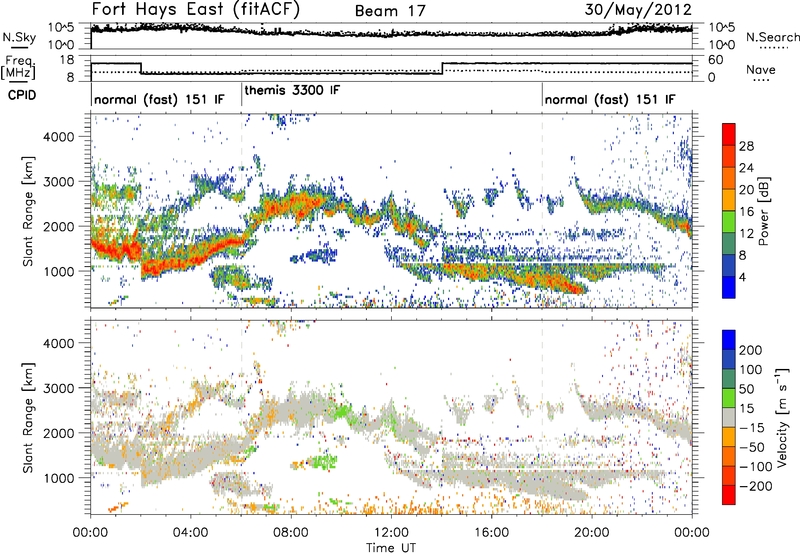Click the second 'normal (fast) 151 IF' label after 18:00
This screenshot has width=800, height=554.
tap(610, 99)
